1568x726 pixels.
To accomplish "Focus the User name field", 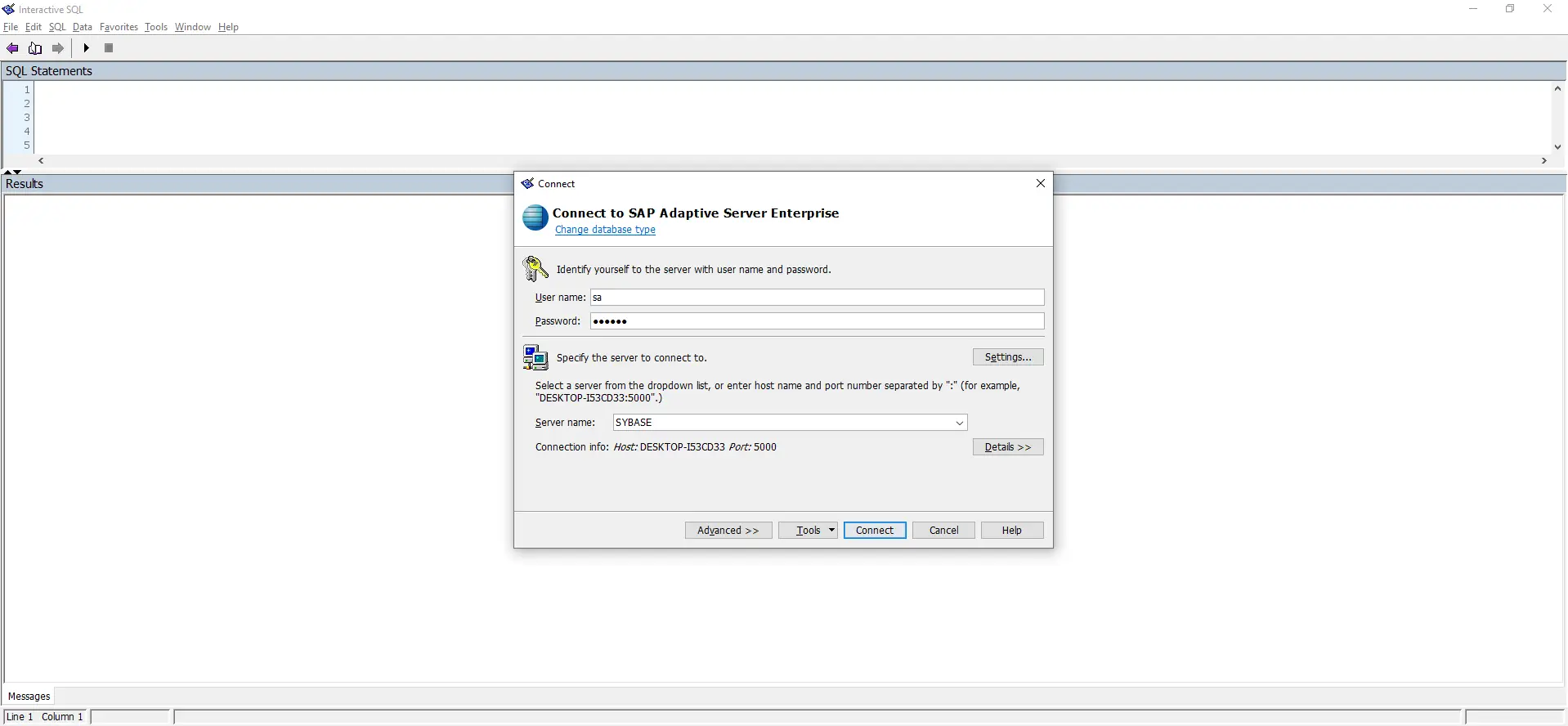I will [817, 298].
